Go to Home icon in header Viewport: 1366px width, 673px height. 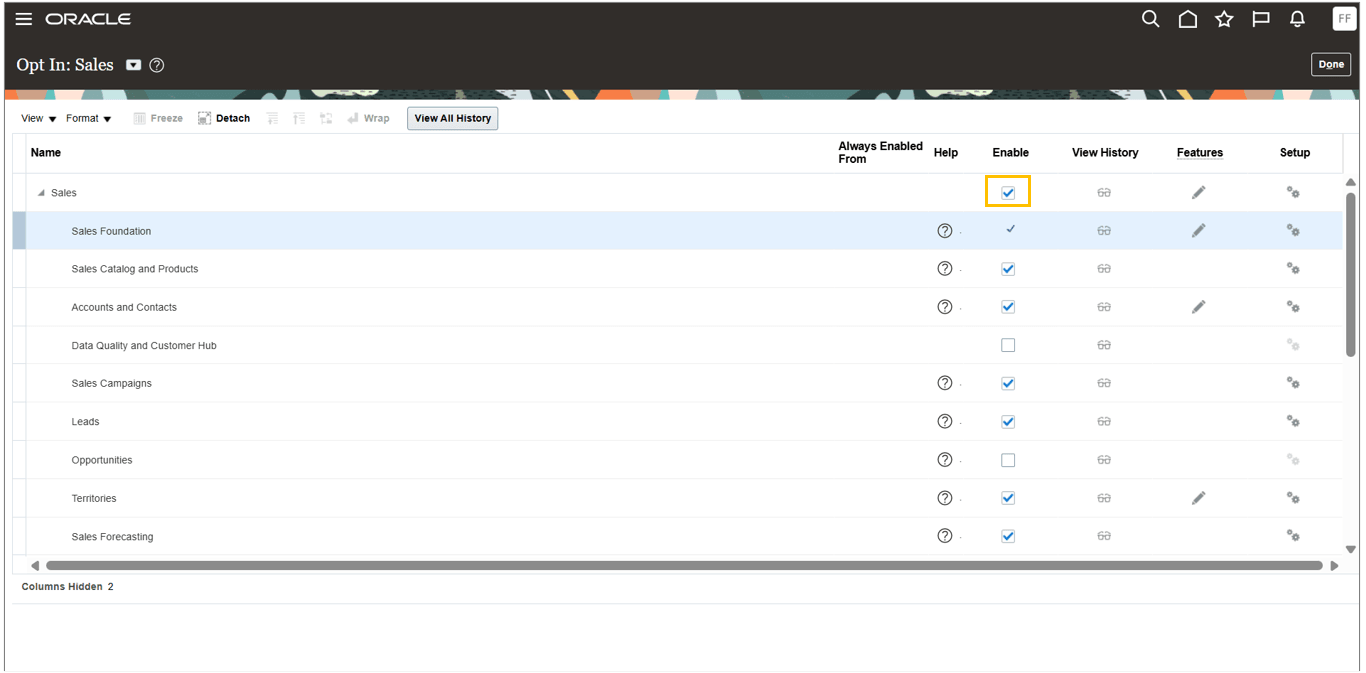pos(1188,19)
